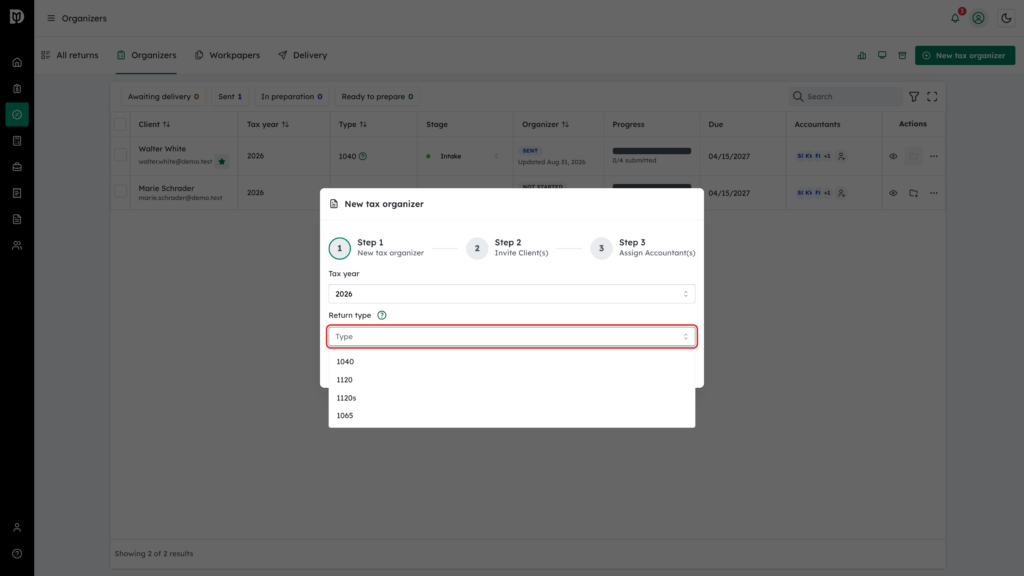Open the people group section in sidebar

[x=17, y=246]
